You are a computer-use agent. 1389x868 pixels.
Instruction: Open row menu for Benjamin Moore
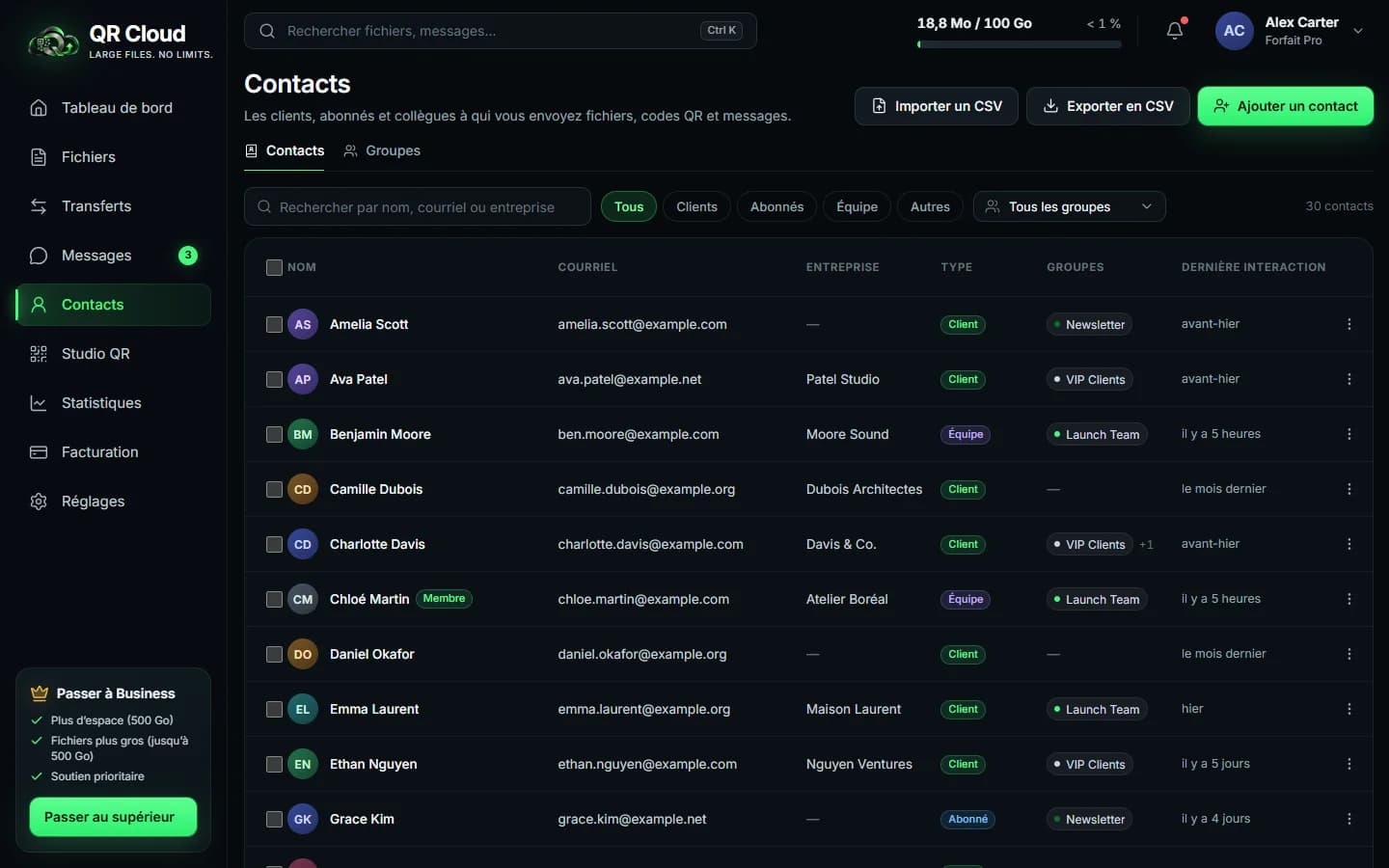[1348, 434]
